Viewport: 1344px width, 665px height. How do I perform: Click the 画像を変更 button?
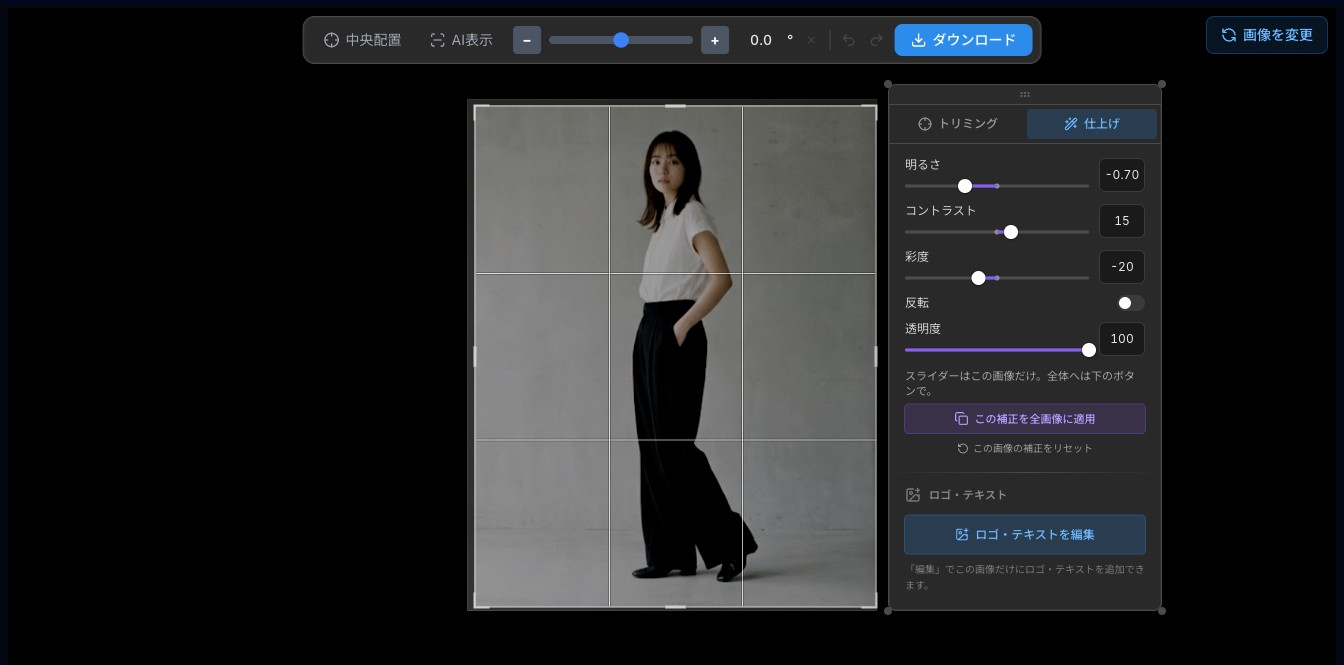click(x=1267, y=35)
